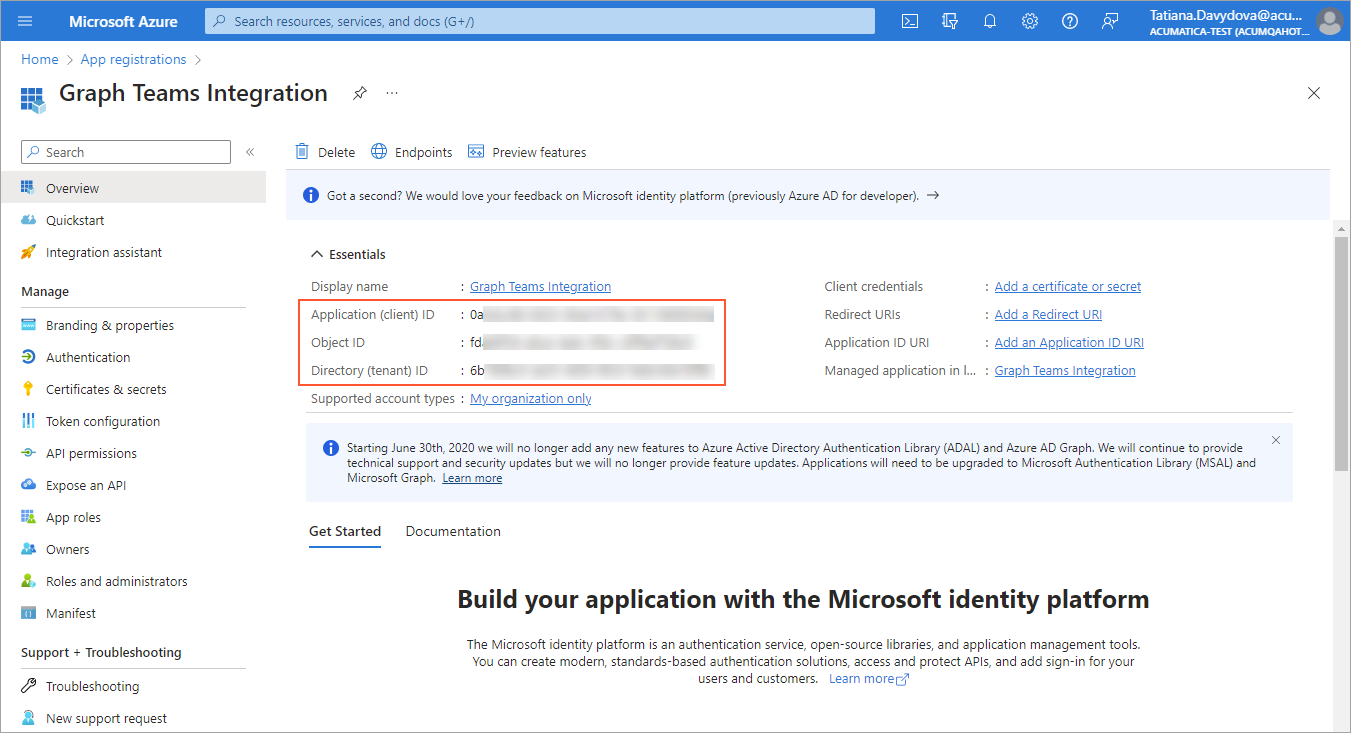Click the Delete button
This screenshot has height=733, width=1351.
[x=325, y=152]
